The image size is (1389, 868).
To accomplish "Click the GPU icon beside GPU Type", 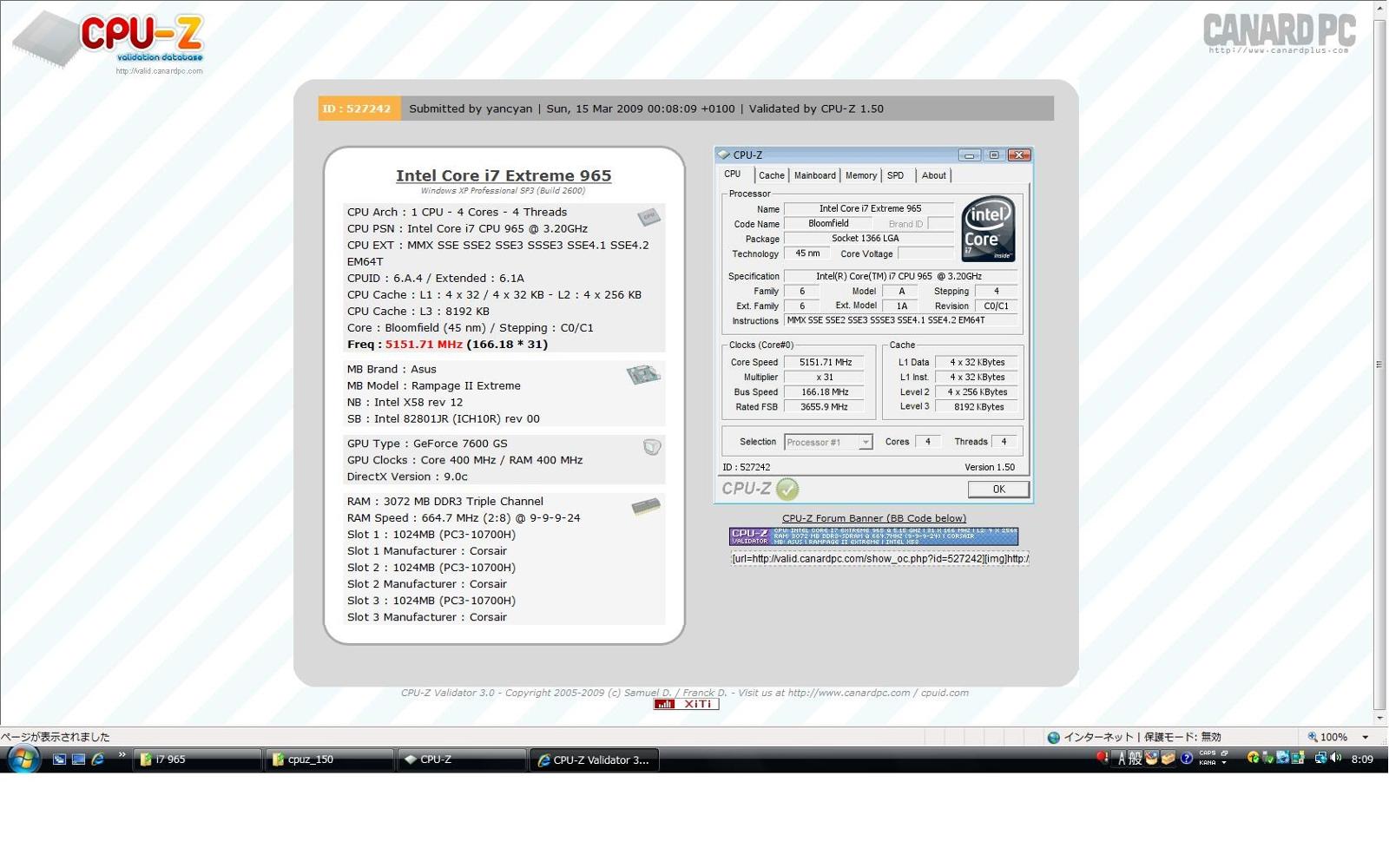I will point(652,447).
